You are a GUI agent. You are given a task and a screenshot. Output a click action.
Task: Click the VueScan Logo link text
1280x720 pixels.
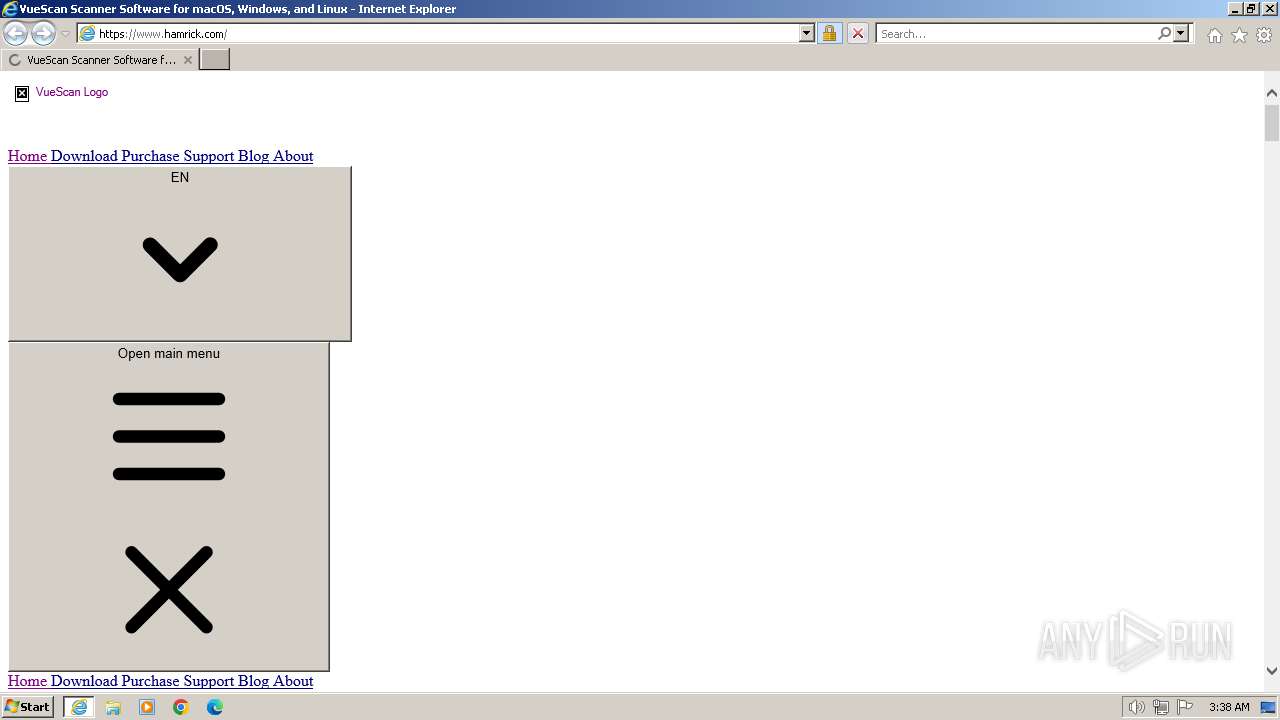click(72, 92)
